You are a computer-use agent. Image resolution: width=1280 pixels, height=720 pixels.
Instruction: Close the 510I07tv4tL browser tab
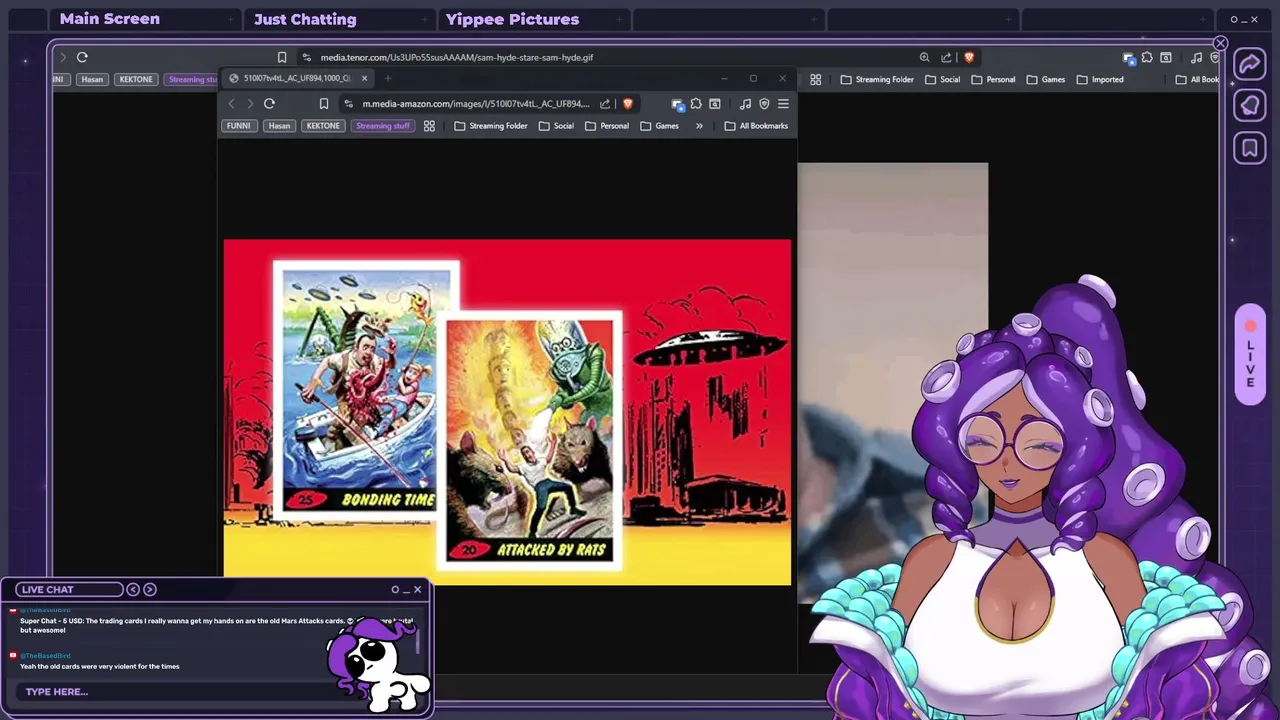pyautogui.click(x=364, y=78)
